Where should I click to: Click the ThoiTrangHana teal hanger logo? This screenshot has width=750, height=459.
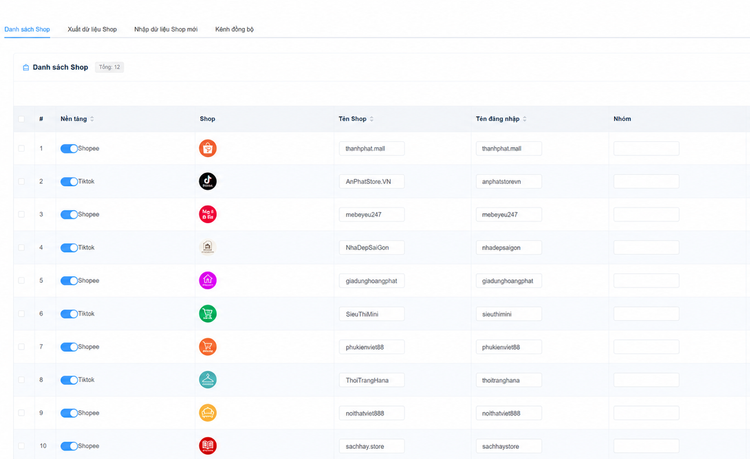coord(208,380)
